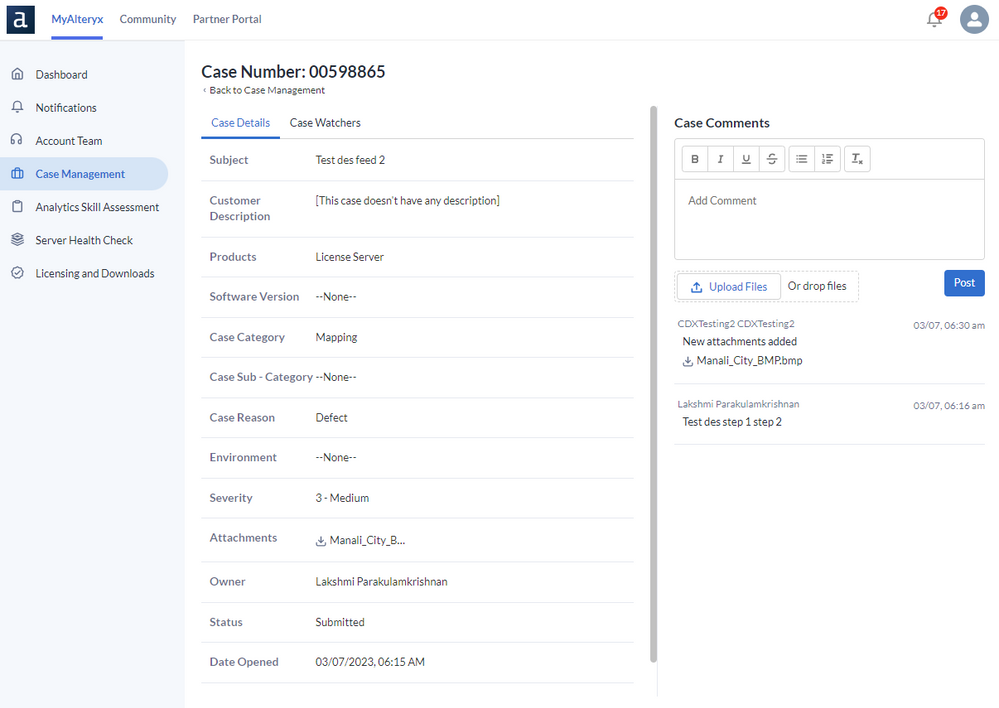
Task: Open Notifications from the bell sidebar icon
Action: [17, 107]
